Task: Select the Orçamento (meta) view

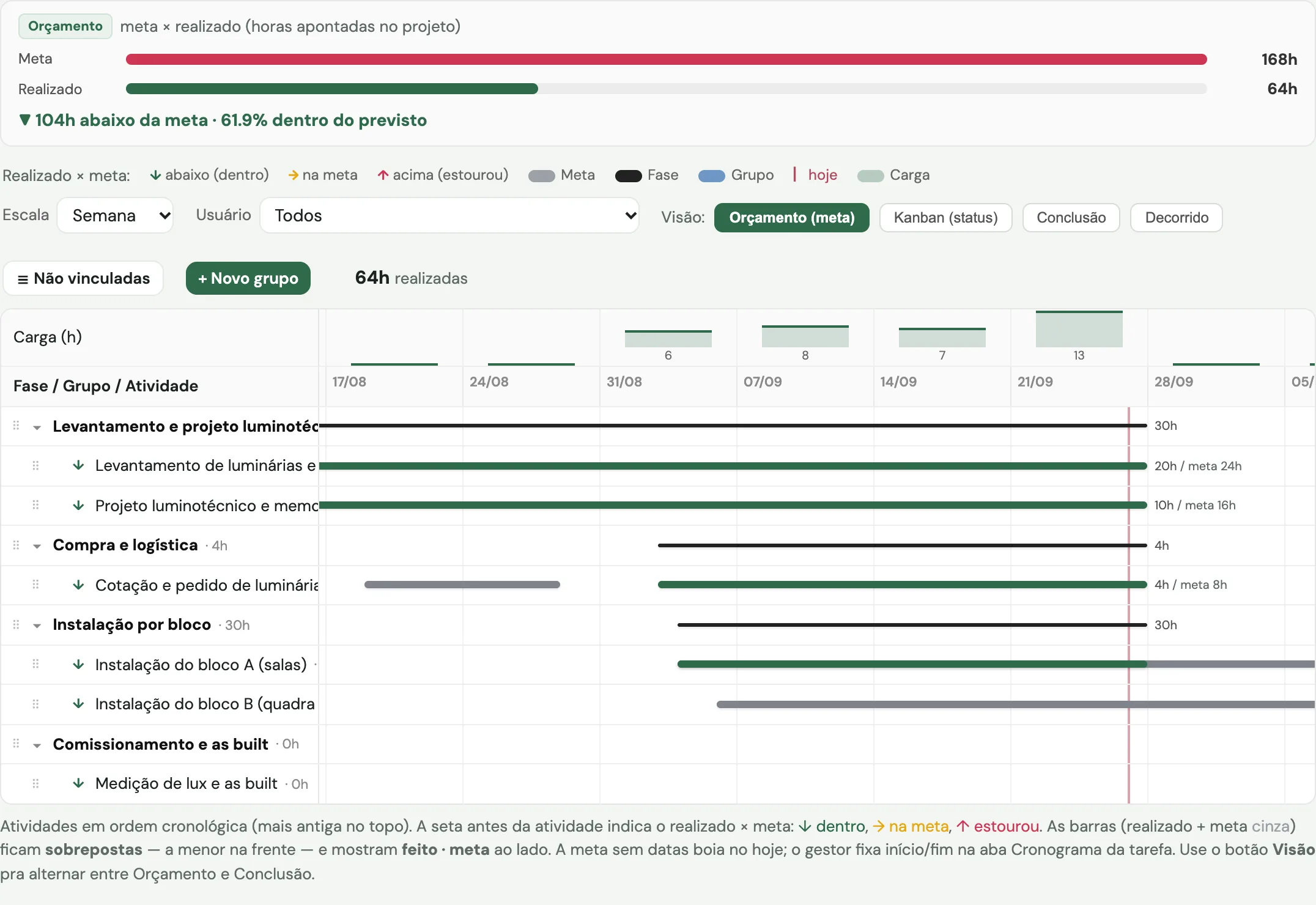Action: click(x=791, y=218)
